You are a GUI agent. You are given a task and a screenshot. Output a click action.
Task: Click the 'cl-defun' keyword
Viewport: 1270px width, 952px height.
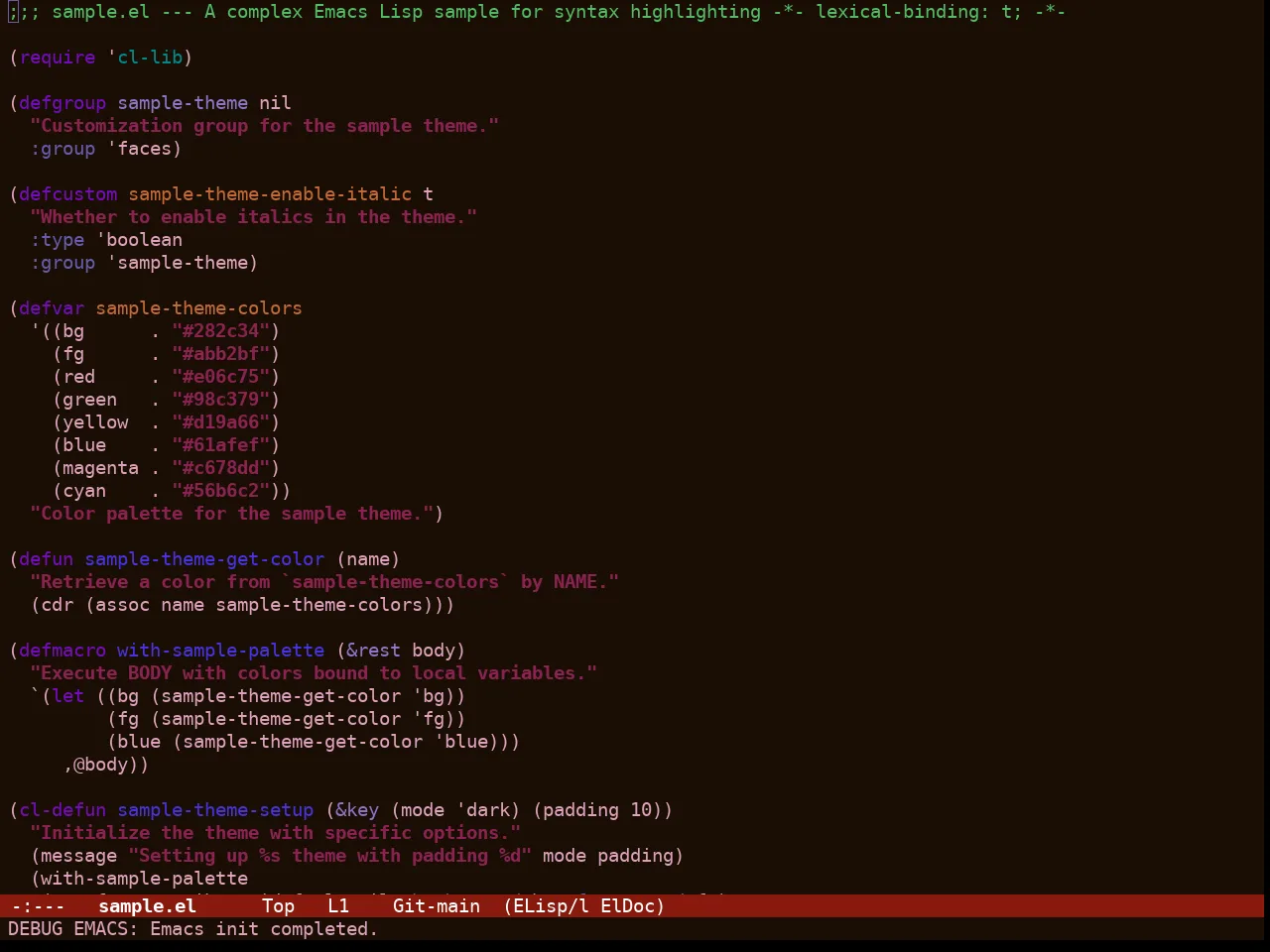(63, 810)
